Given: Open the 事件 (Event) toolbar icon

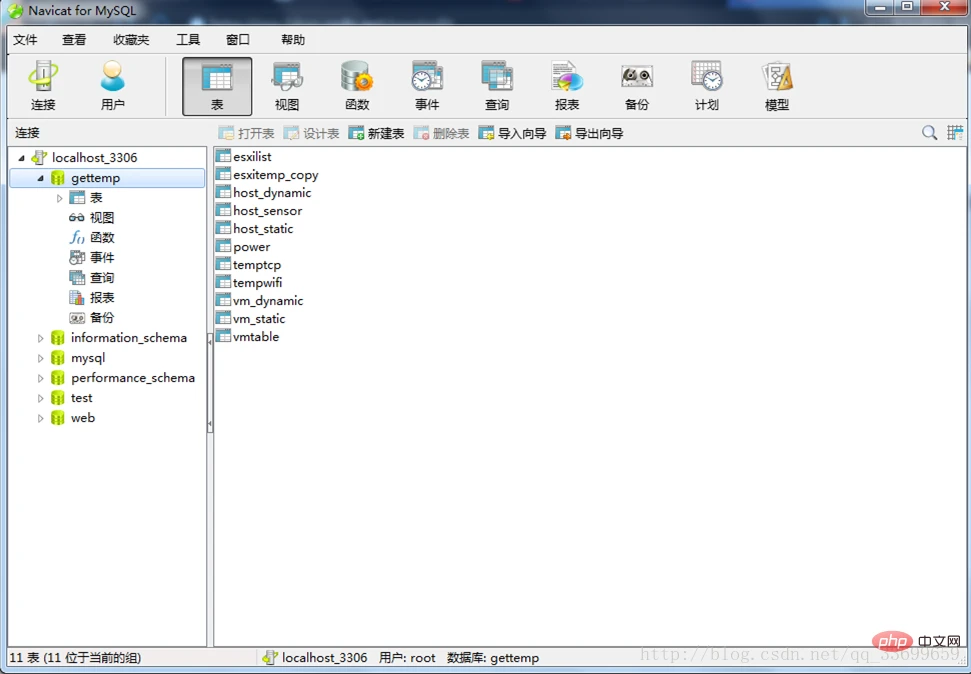Looking at the screenshot, I should coord(427,87).
